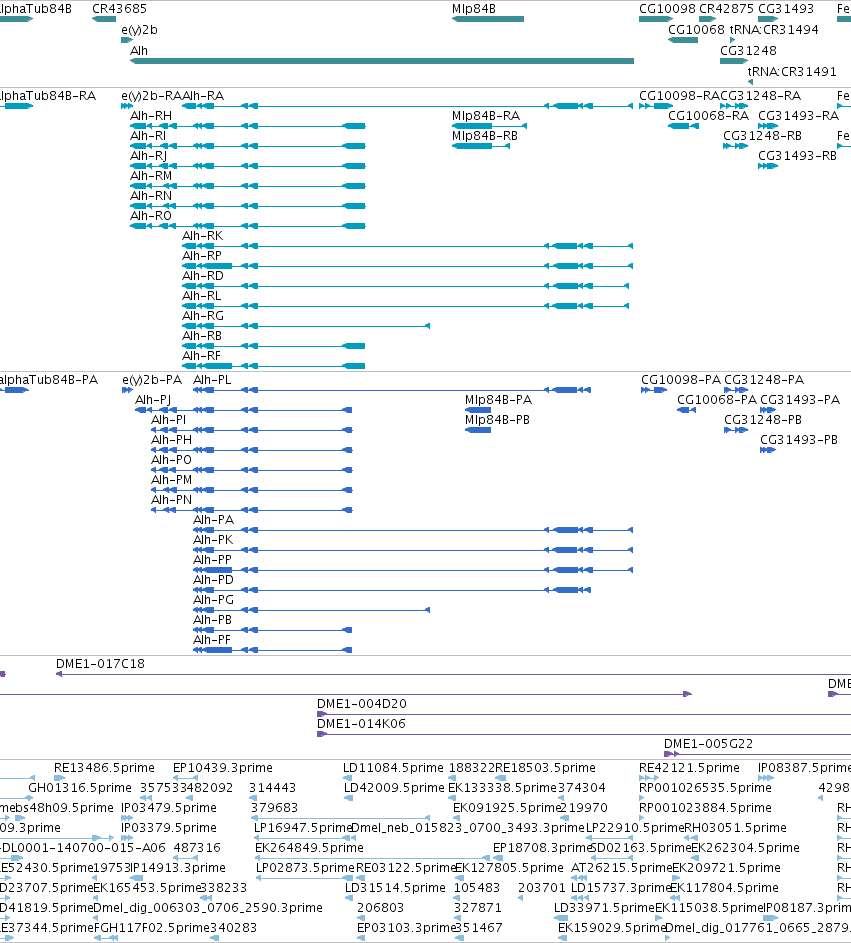The height and width of the screenshot is (943, 851).
Task: Select the Alh-PN protein label
Action: click(171, 500)
